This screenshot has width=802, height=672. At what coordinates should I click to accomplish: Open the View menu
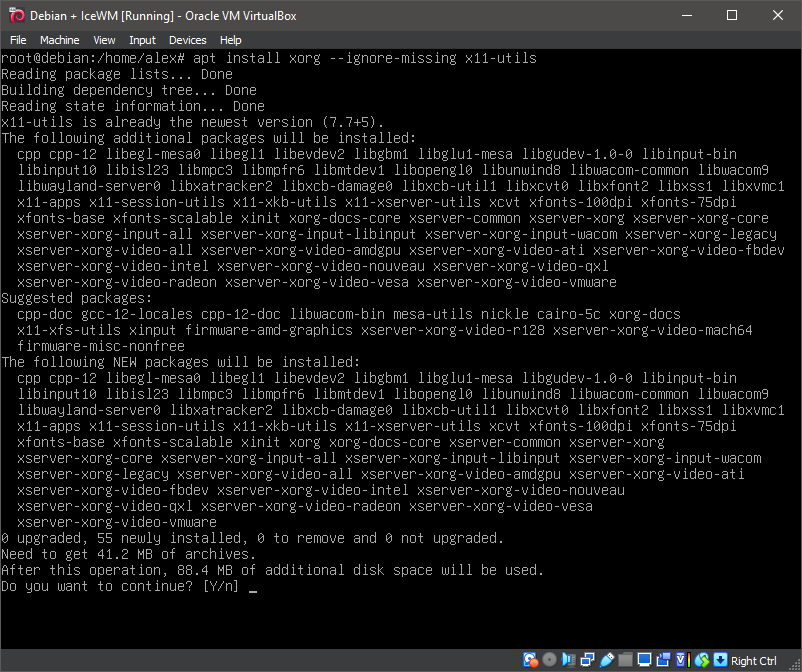coord(103,39)
